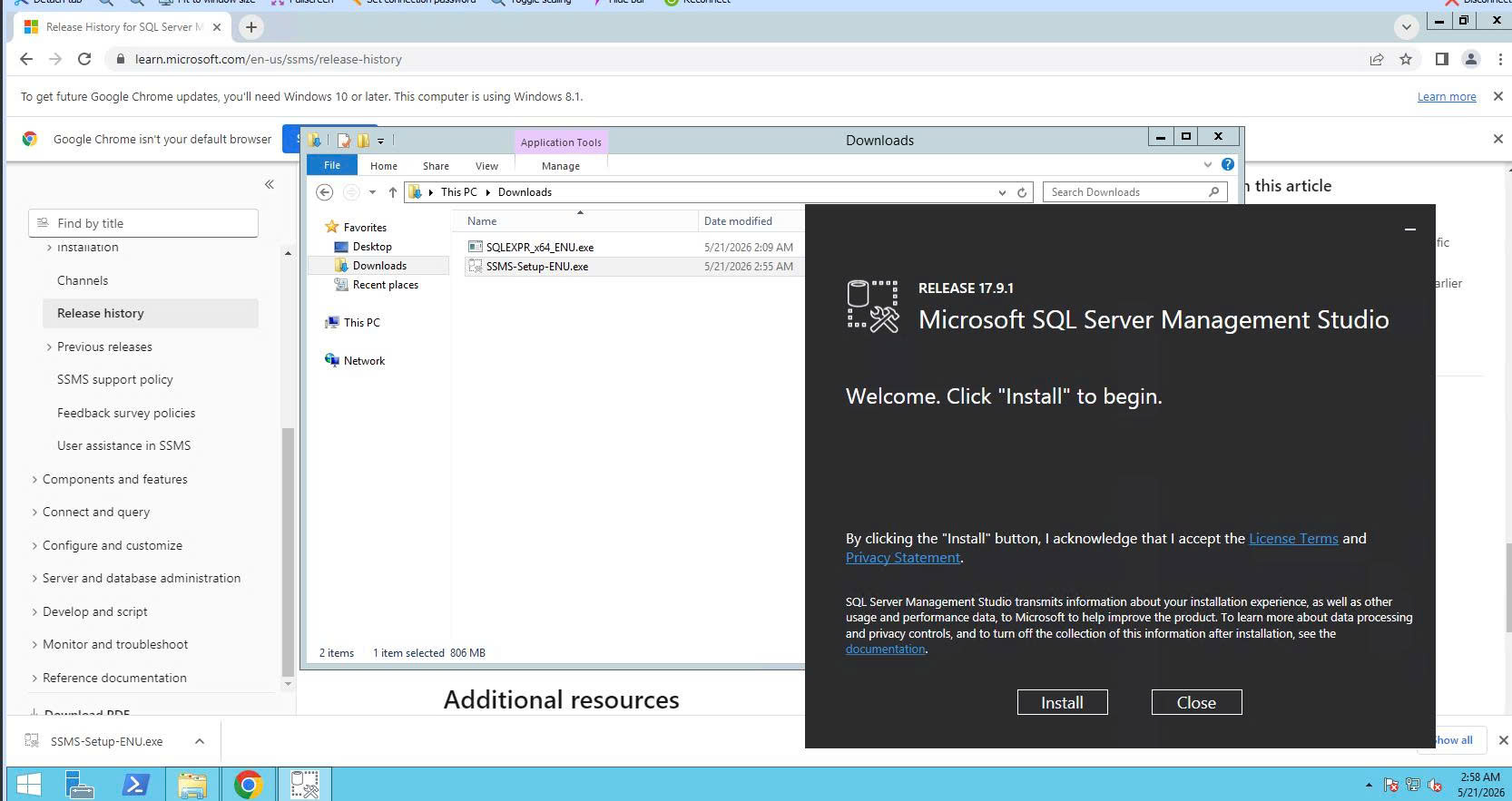Select This PC in navigation pane
This screenshot has width=1512, height=801.
tap(361, 323)
